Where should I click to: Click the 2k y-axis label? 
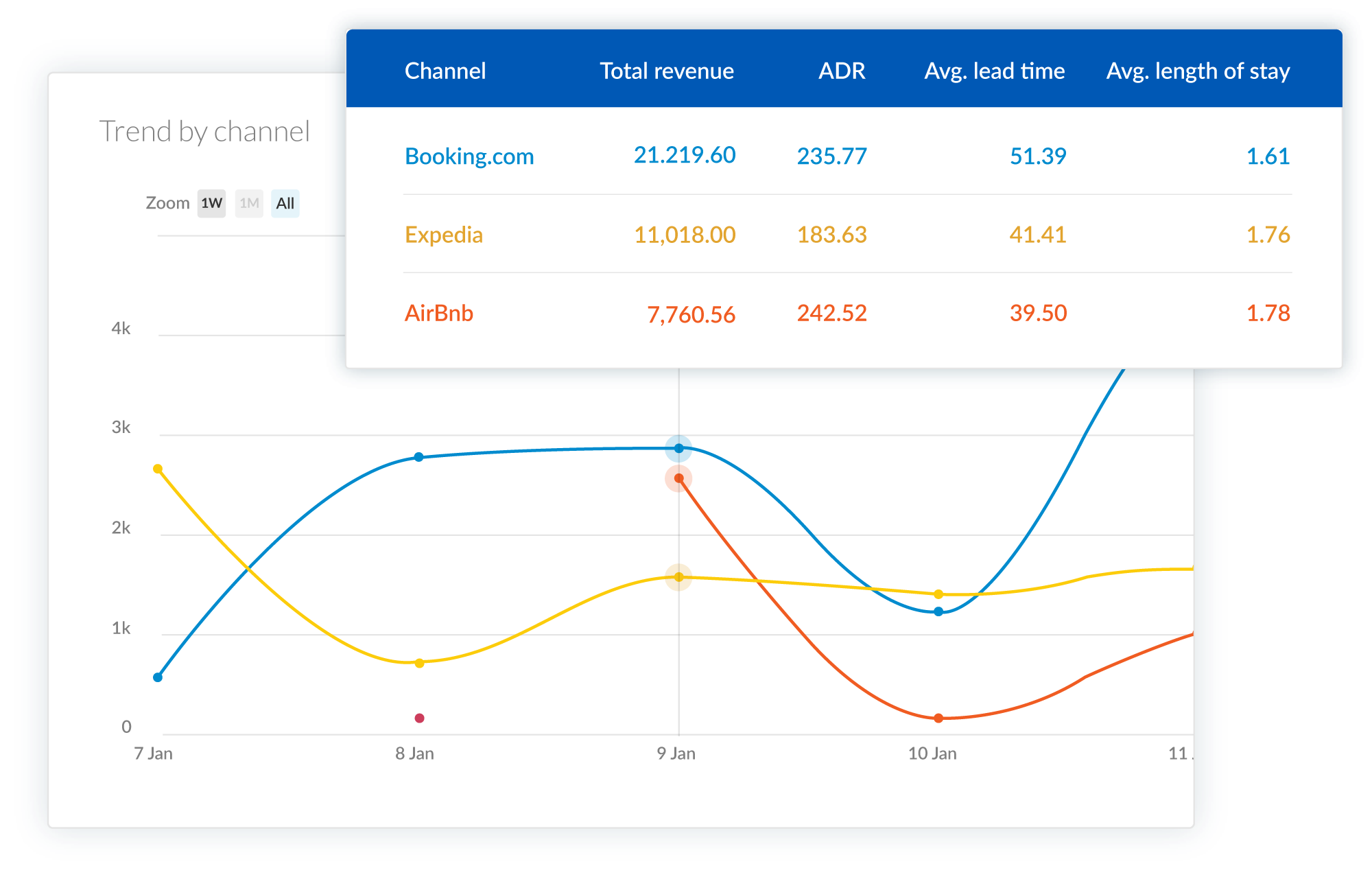(121, 528)
